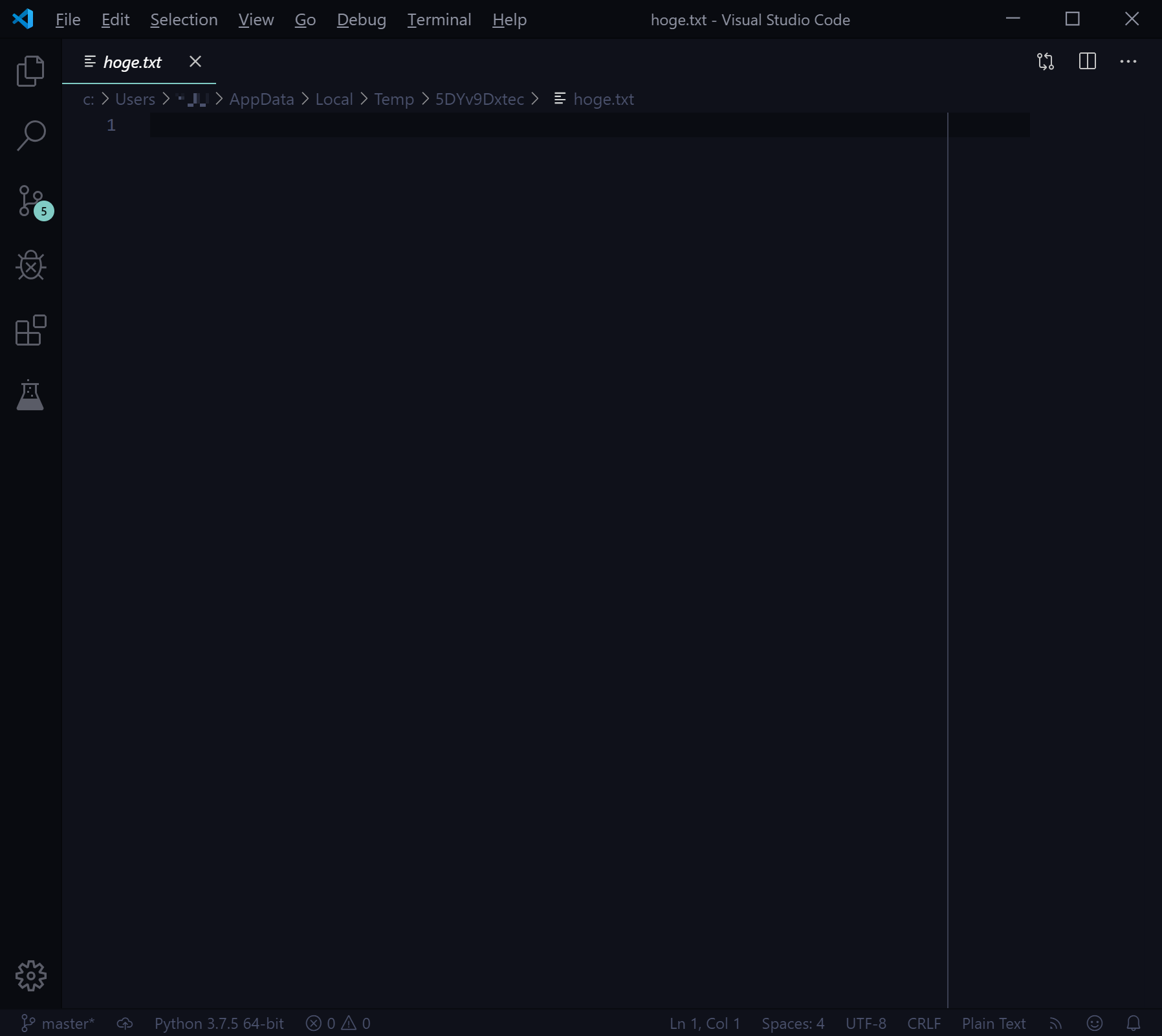This screenshot has height=1036, width=1162.
Task: Change indentation via Spaces: 4 indicator
Action: [793, 1023]
